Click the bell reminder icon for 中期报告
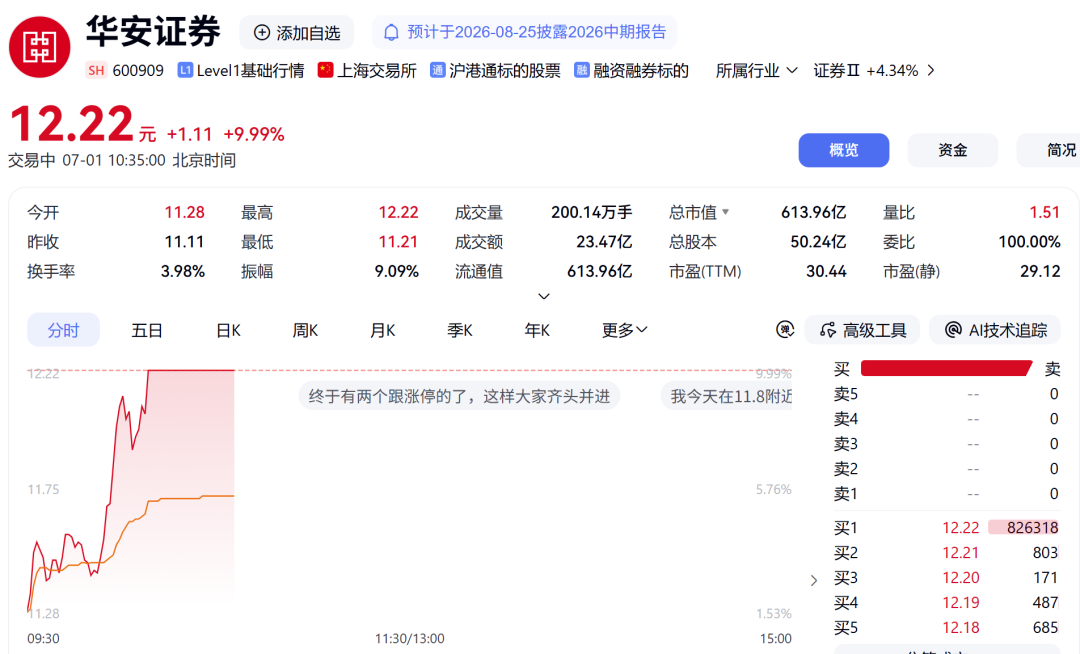 (x=391, y=32)
